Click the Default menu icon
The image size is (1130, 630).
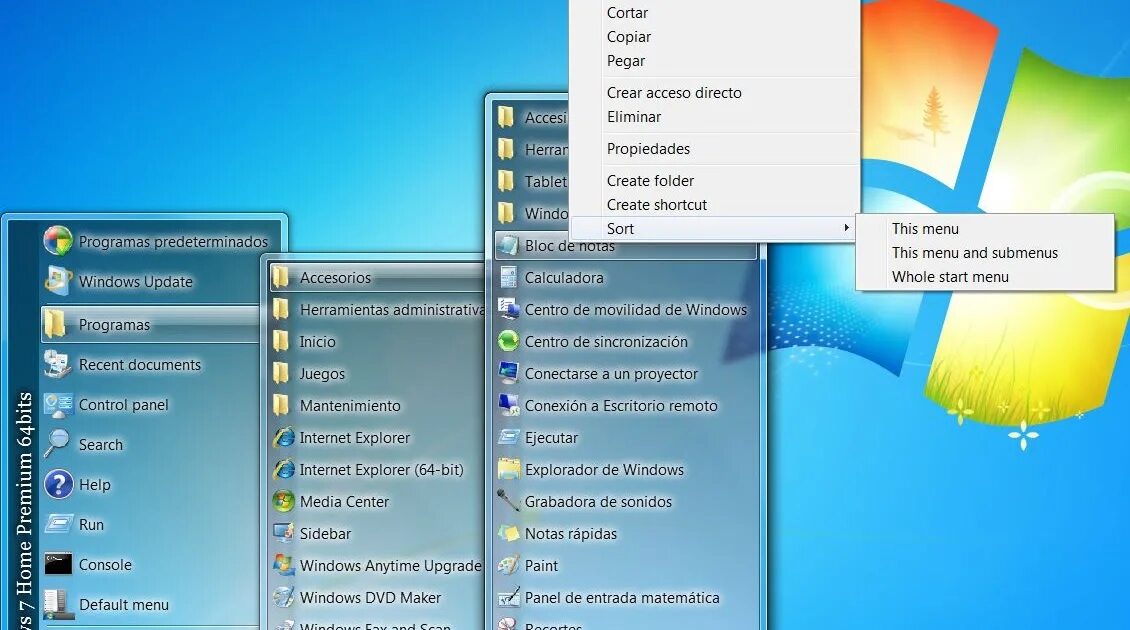click(x=58, y=605)
